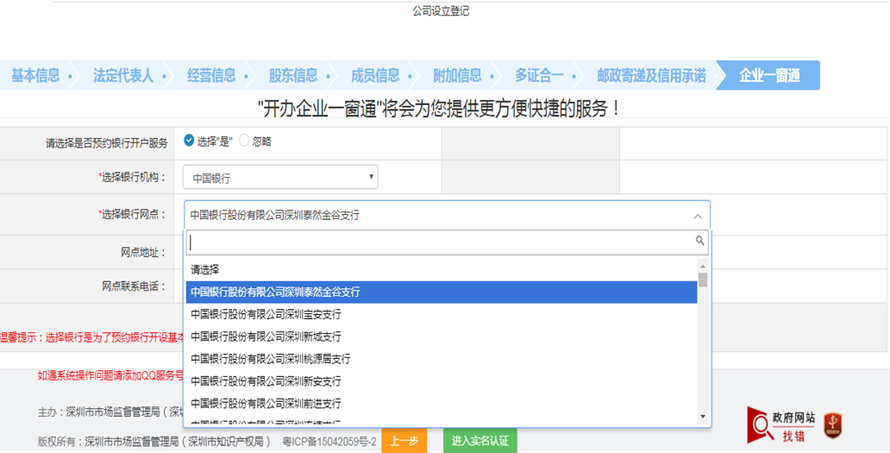Select the 请选择 placeholder option
Screen dimensions: 890x453
205,269
